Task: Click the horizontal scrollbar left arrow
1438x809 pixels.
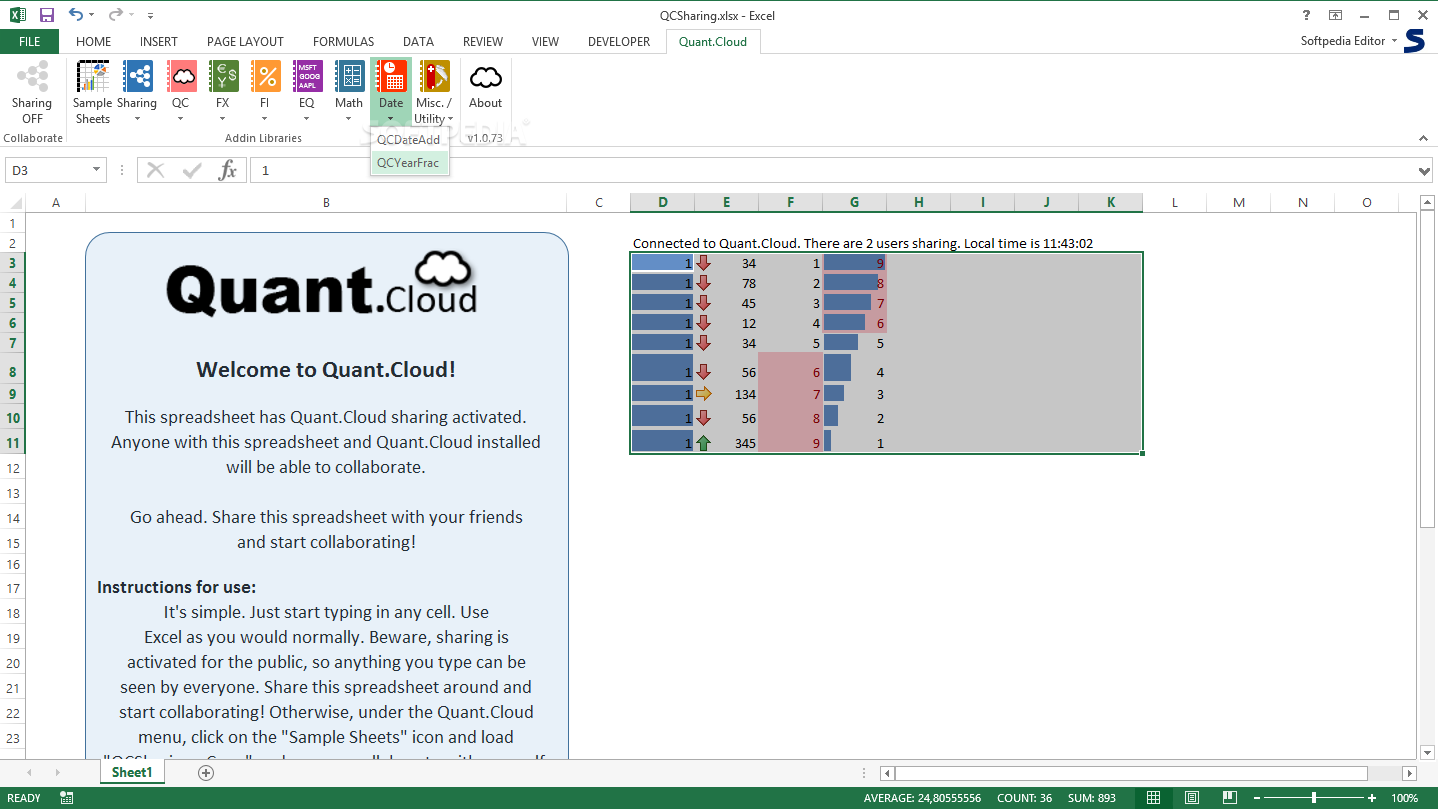Action: point(887,773)
